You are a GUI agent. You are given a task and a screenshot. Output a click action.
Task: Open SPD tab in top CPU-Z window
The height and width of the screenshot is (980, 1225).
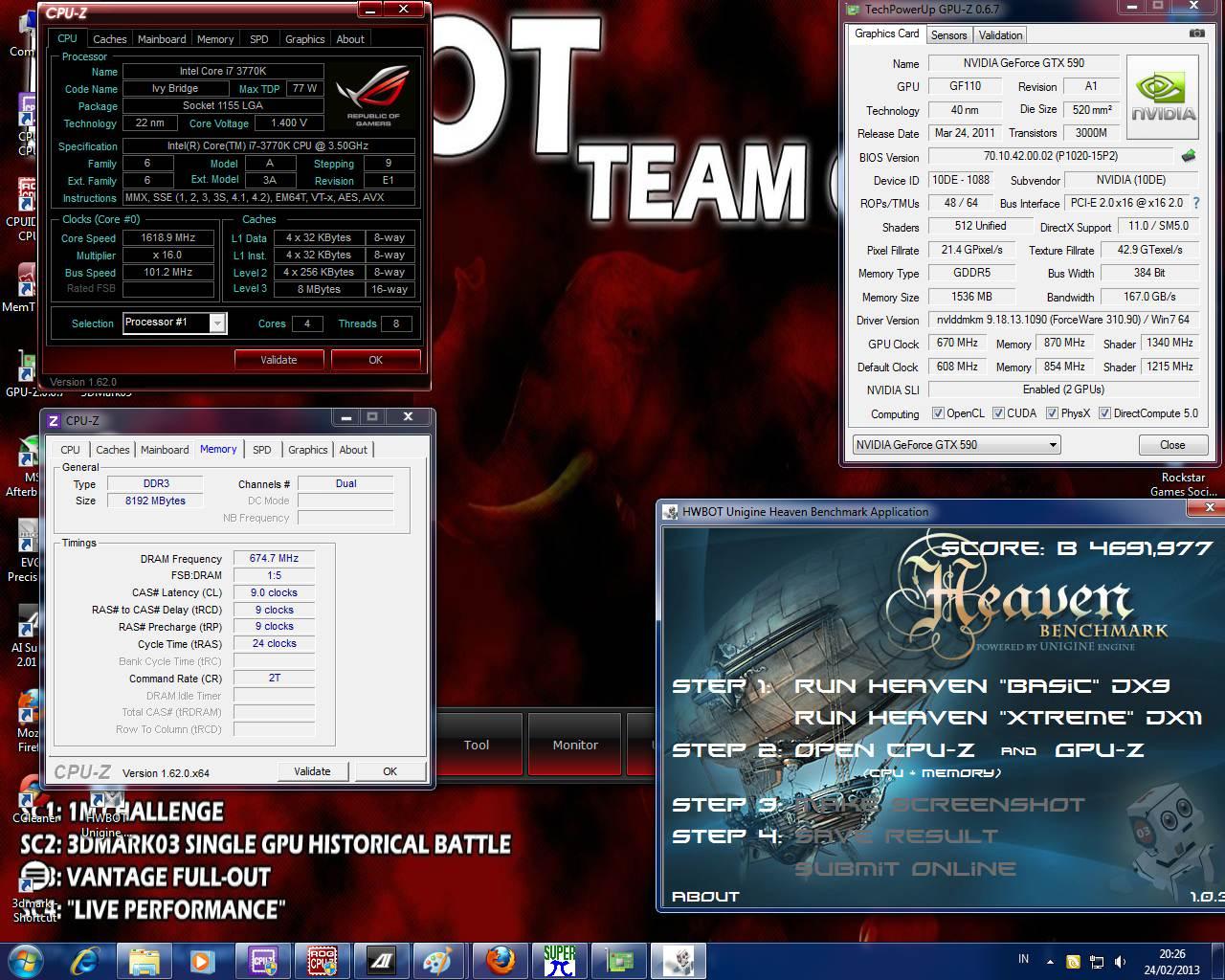pos(258,39)
